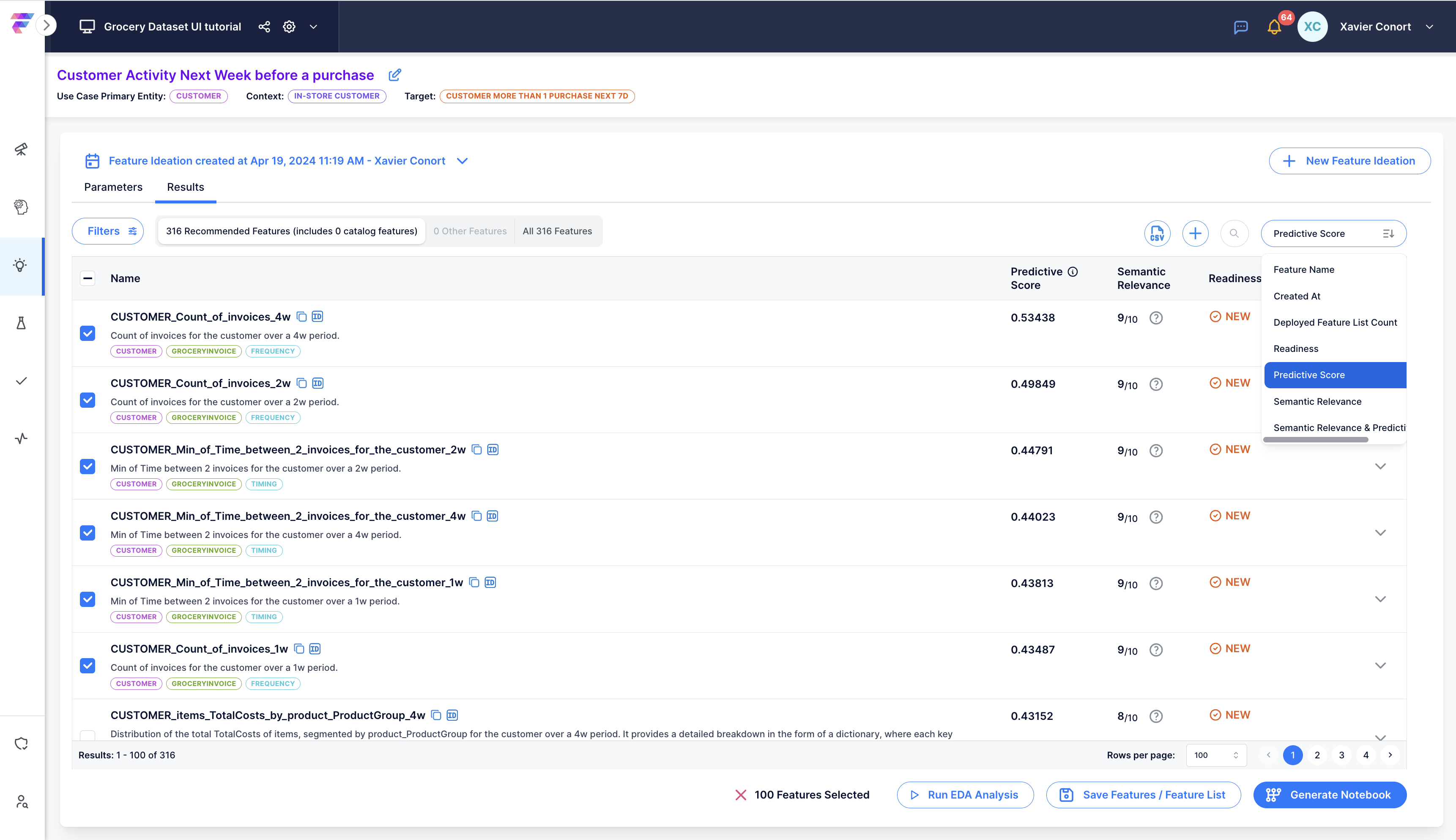Open the lightbulb ideation sidebar icon

point(21,265)
